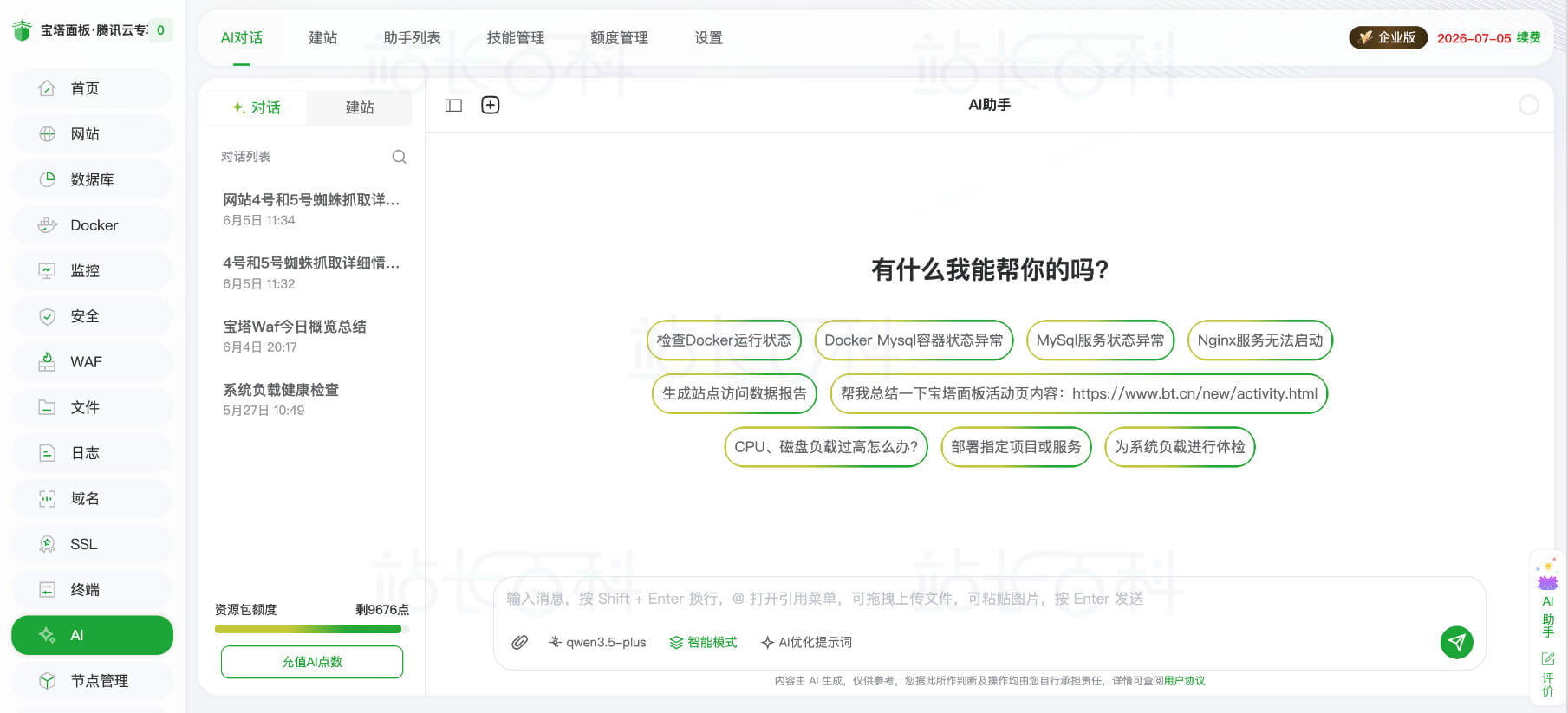Choose Docker Mysql容器状态异常 suggestion
Screen dimensions: 1568x713
(x=914, y=340)
